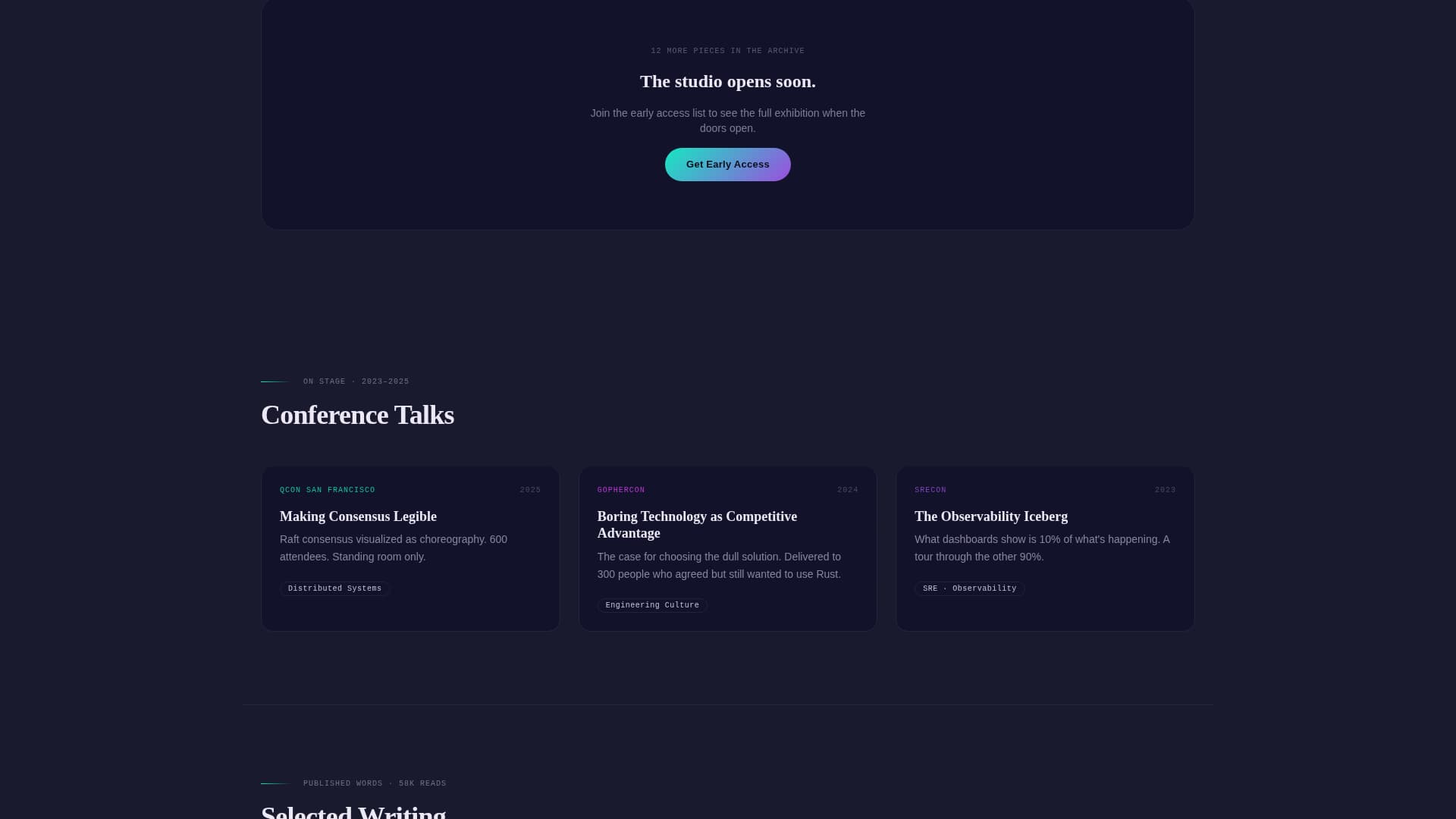
Task: Click the 2024 year on GopherCon card
Action: pos(848,490)
